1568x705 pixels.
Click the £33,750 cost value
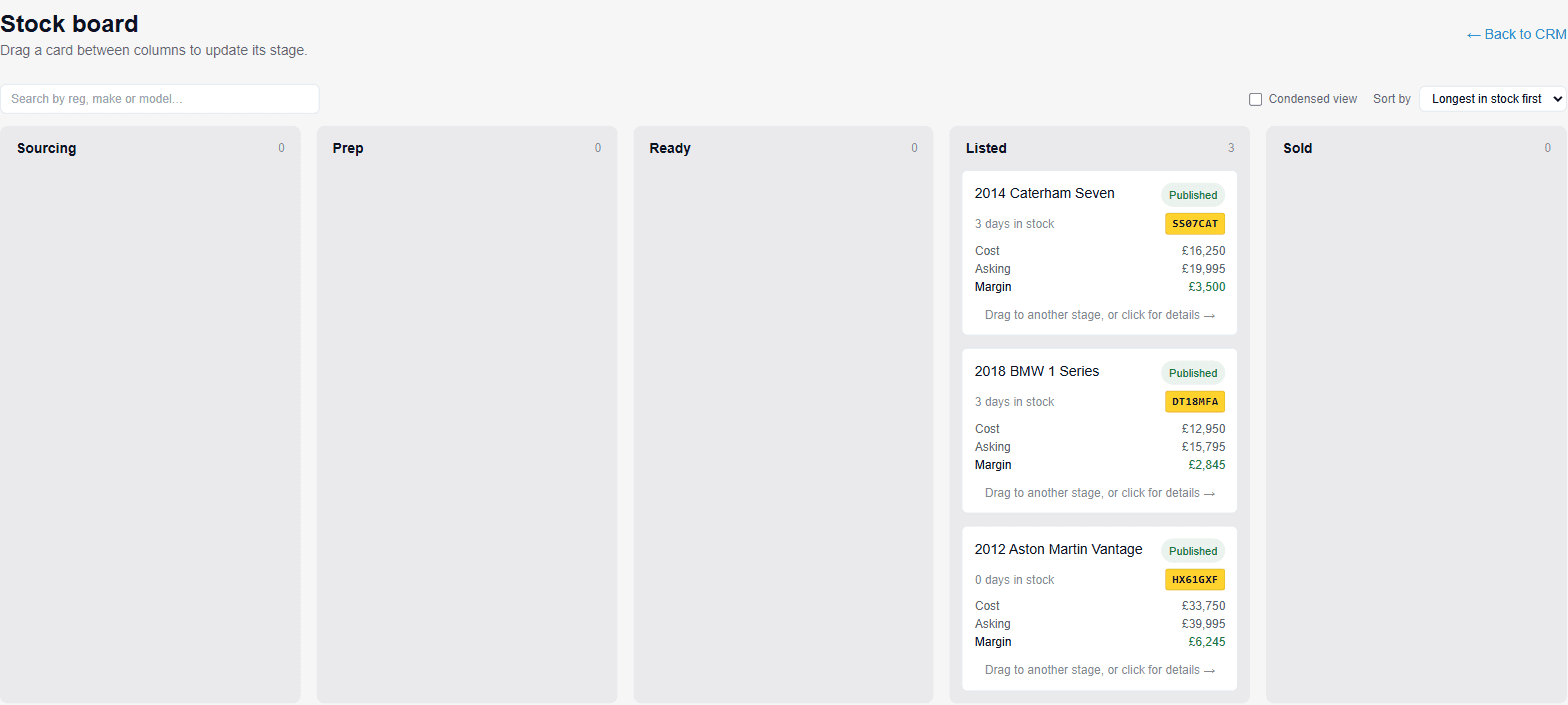click(1203, 606)
